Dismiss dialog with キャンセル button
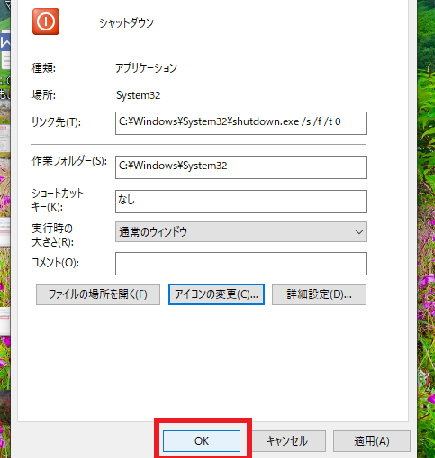435x458 pixels. pyautogui.click(x=287, y=441)
